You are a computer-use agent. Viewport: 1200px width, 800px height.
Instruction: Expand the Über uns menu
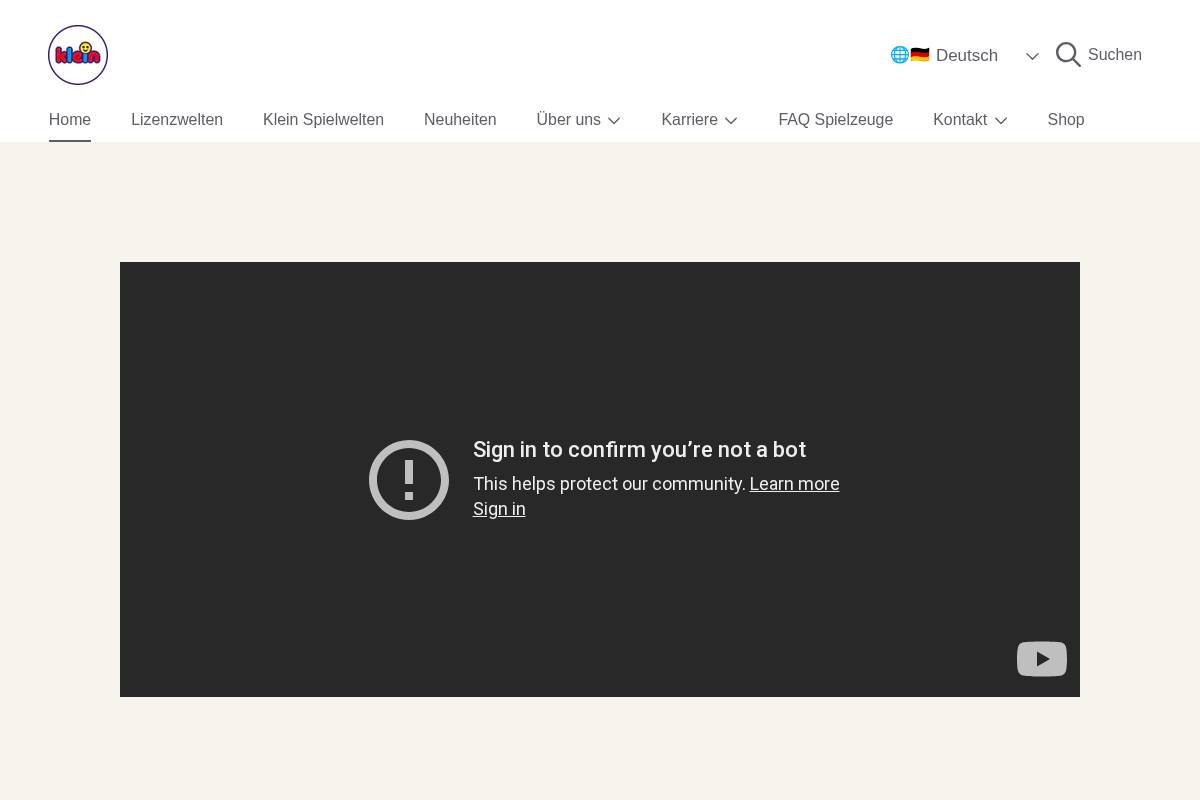coord(578,120)
